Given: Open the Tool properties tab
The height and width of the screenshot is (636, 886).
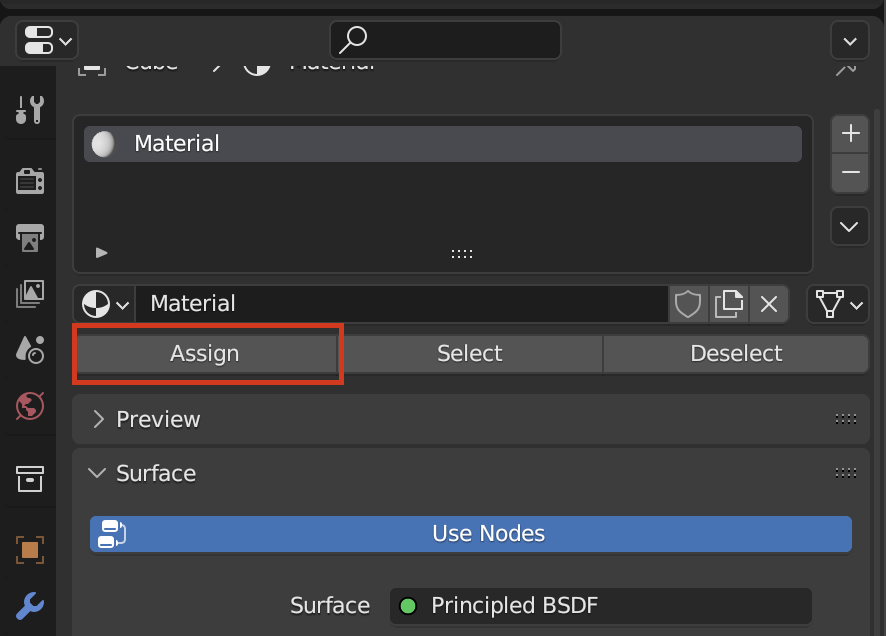Looking at the screenshot, I should 30,110.
